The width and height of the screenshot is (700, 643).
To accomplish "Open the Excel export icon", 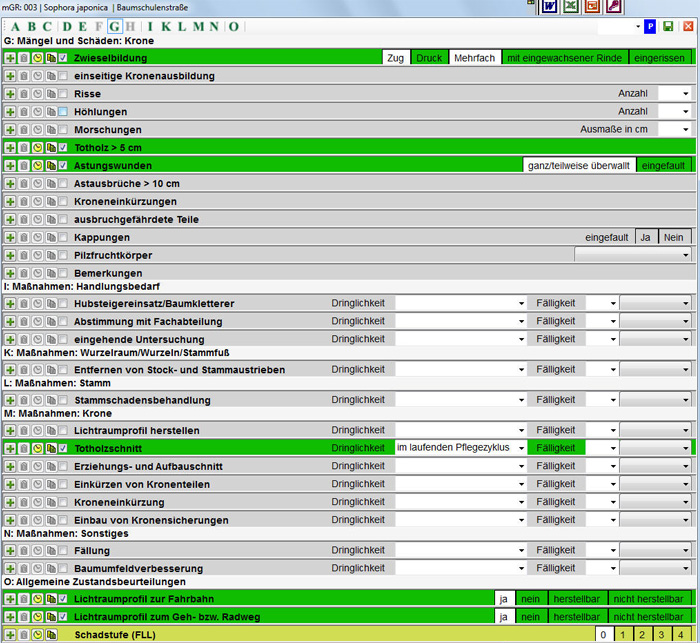I will coord(571,7).
